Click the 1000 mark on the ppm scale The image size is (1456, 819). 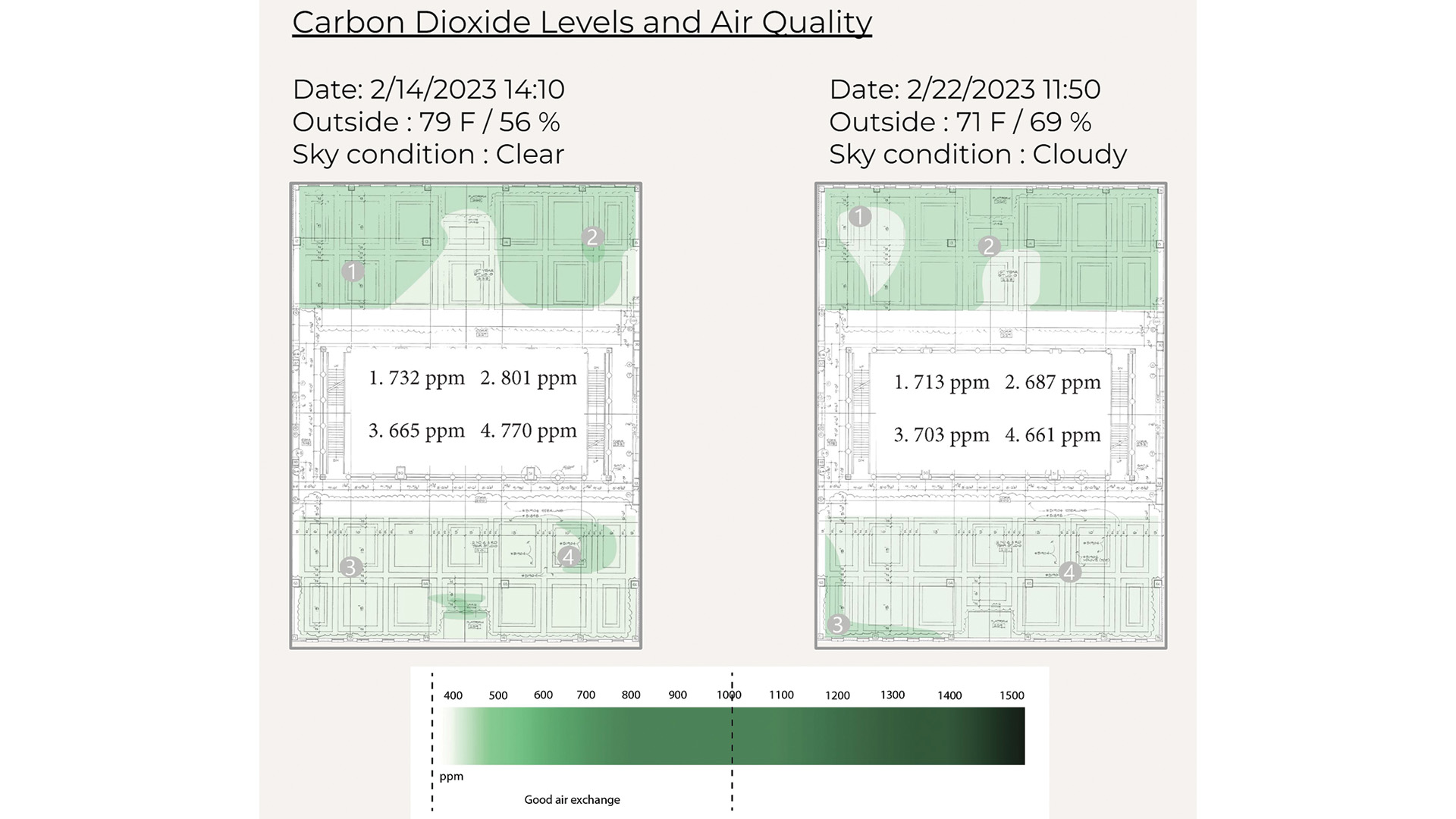730,695
